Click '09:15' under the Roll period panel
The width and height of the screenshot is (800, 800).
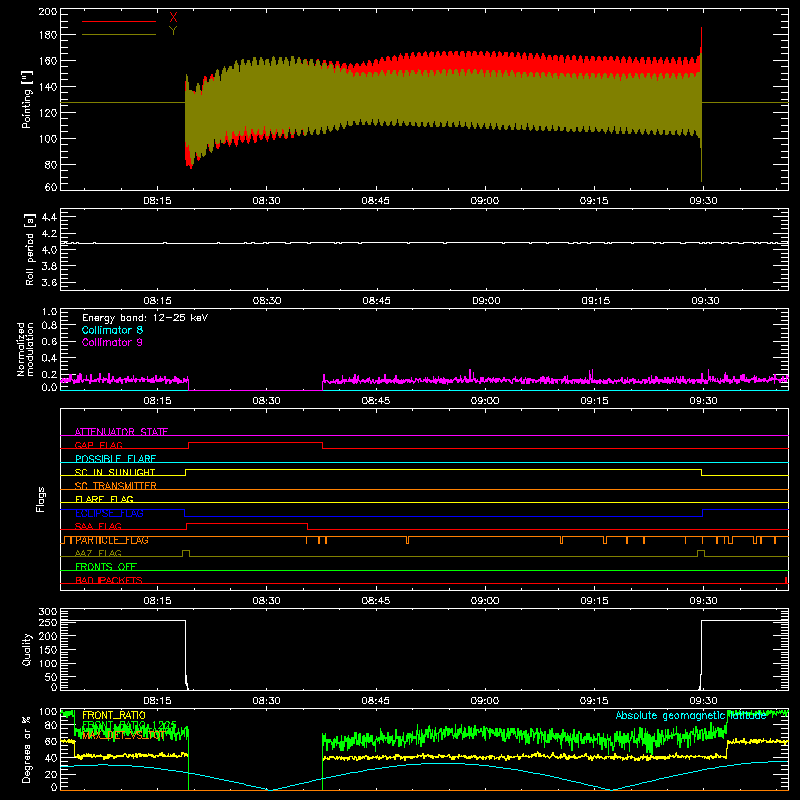595,301
